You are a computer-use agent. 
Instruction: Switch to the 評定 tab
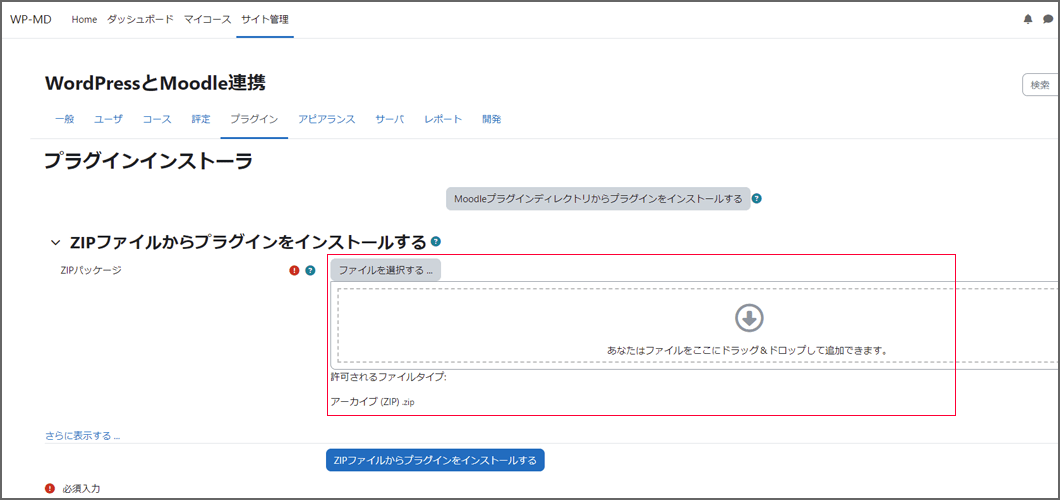[x=201, y=120]
